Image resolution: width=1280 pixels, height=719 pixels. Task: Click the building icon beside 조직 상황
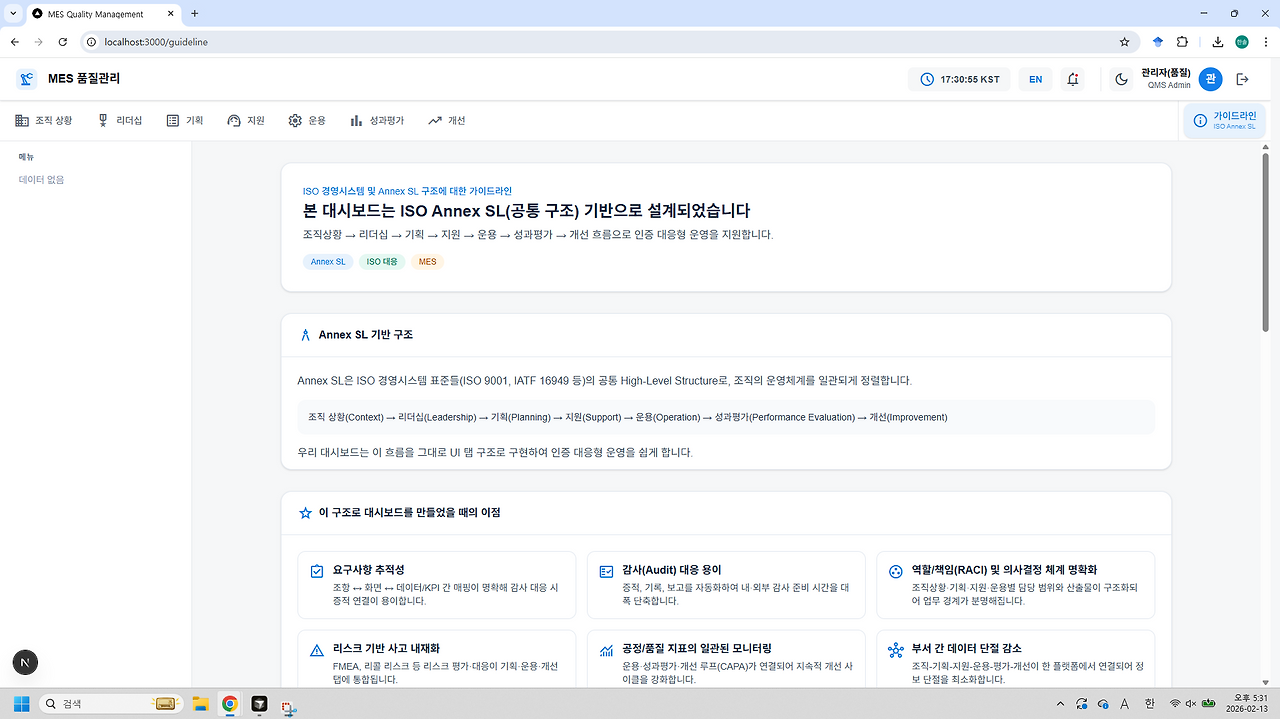(22, 120)
